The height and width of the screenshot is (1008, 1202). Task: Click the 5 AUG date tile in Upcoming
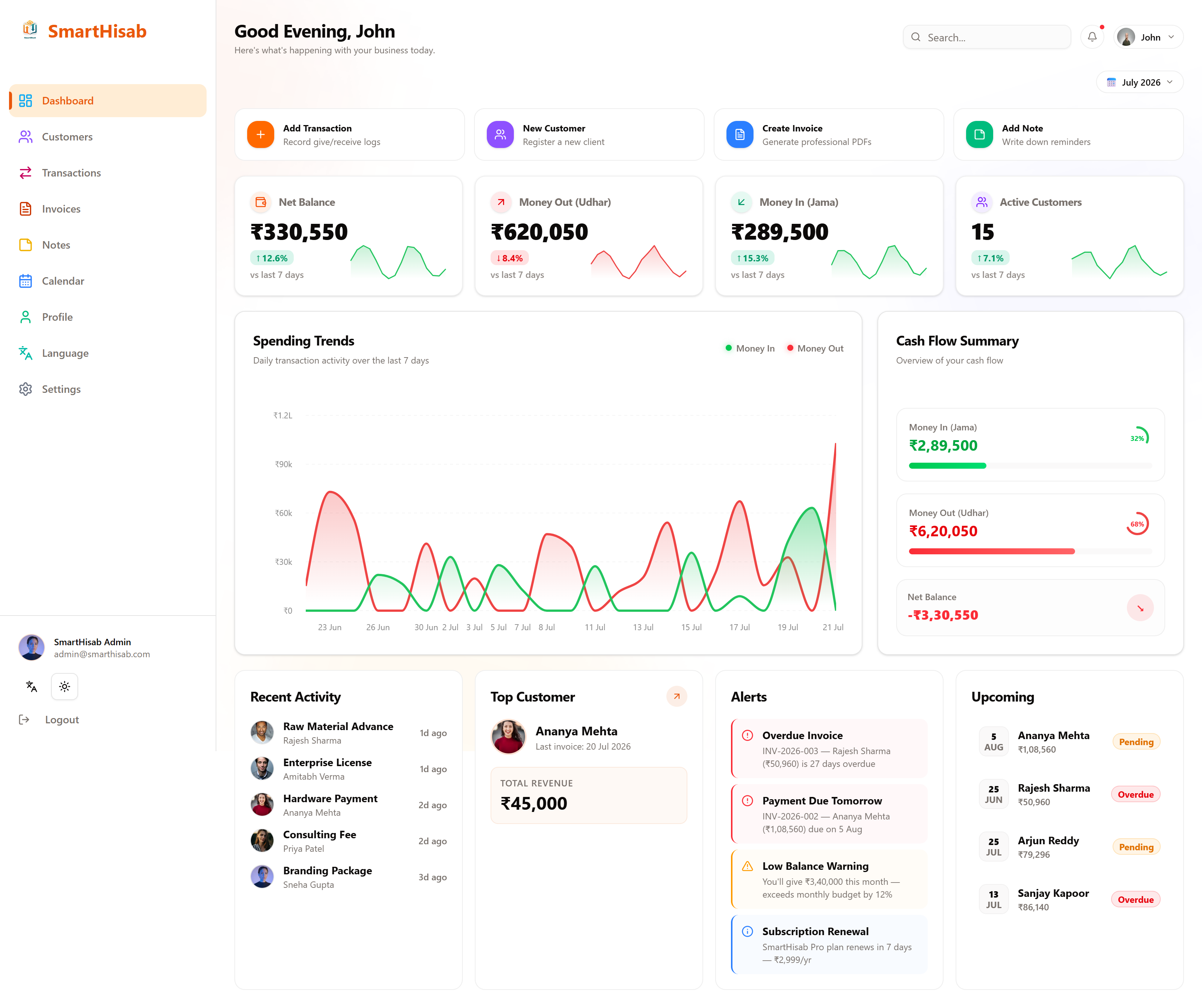(x=994, y=742)
